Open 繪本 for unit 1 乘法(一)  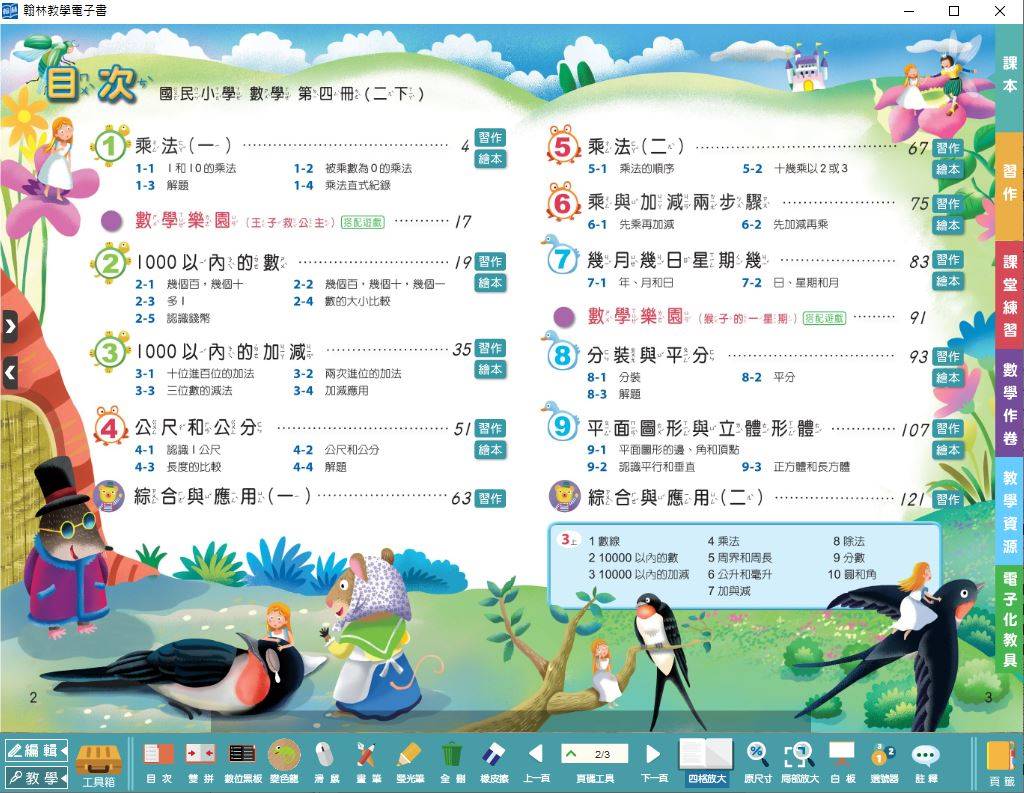click(490, 159)
